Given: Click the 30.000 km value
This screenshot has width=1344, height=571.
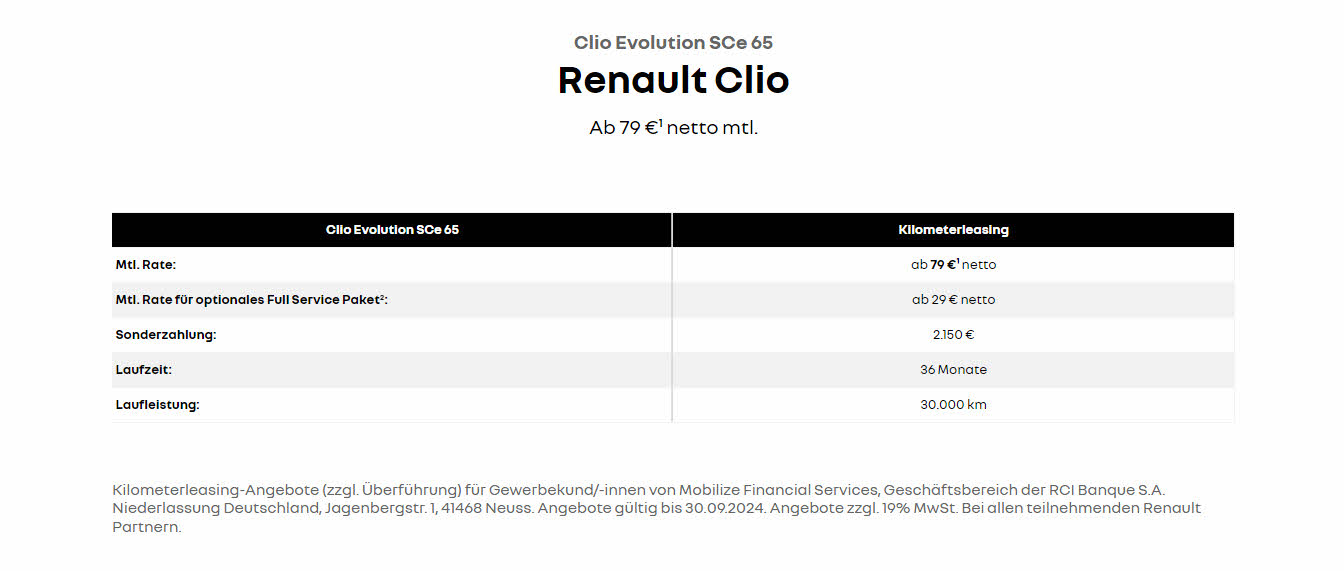Looking at the screenshot, I should [x=953, y=405].
